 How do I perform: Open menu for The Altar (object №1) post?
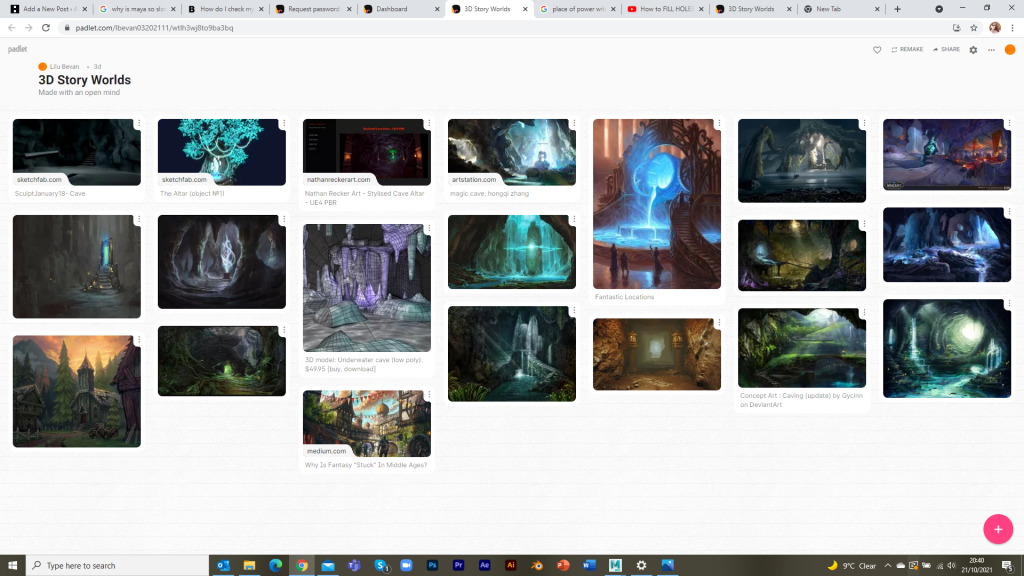(283, 123)
